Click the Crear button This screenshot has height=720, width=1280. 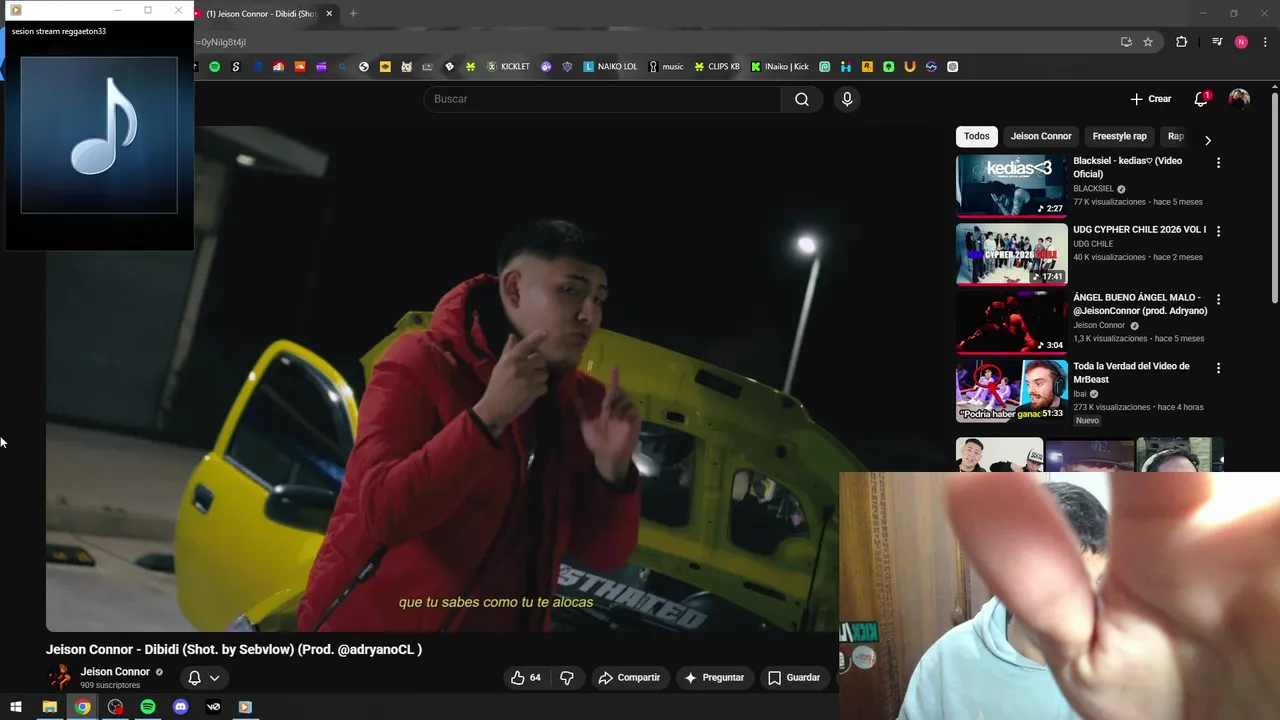[1151, 99]
